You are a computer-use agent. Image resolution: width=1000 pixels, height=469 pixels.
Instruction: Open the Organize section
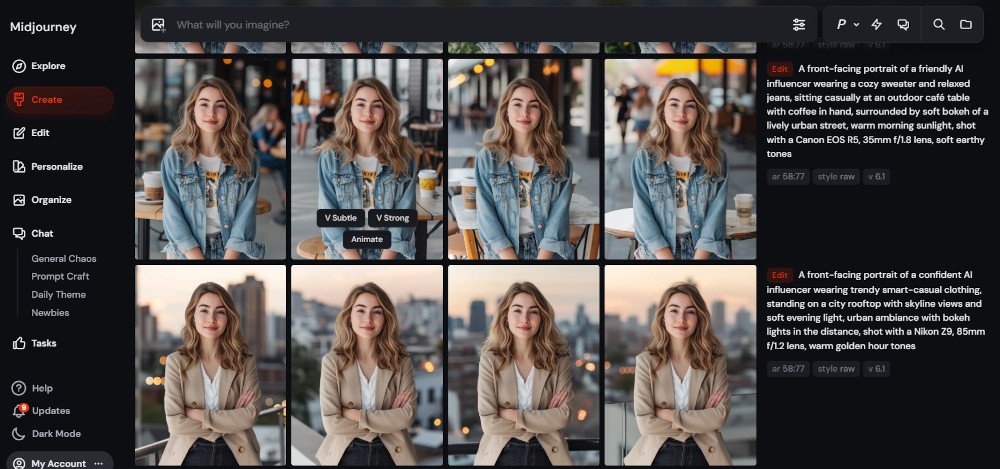[x=50, y=200]
